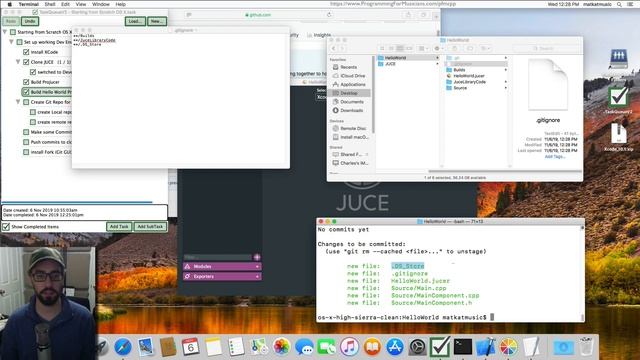
Task: Click the Undo button in TaskQueue
Action: pyautogui.click(x=30, y=21)
